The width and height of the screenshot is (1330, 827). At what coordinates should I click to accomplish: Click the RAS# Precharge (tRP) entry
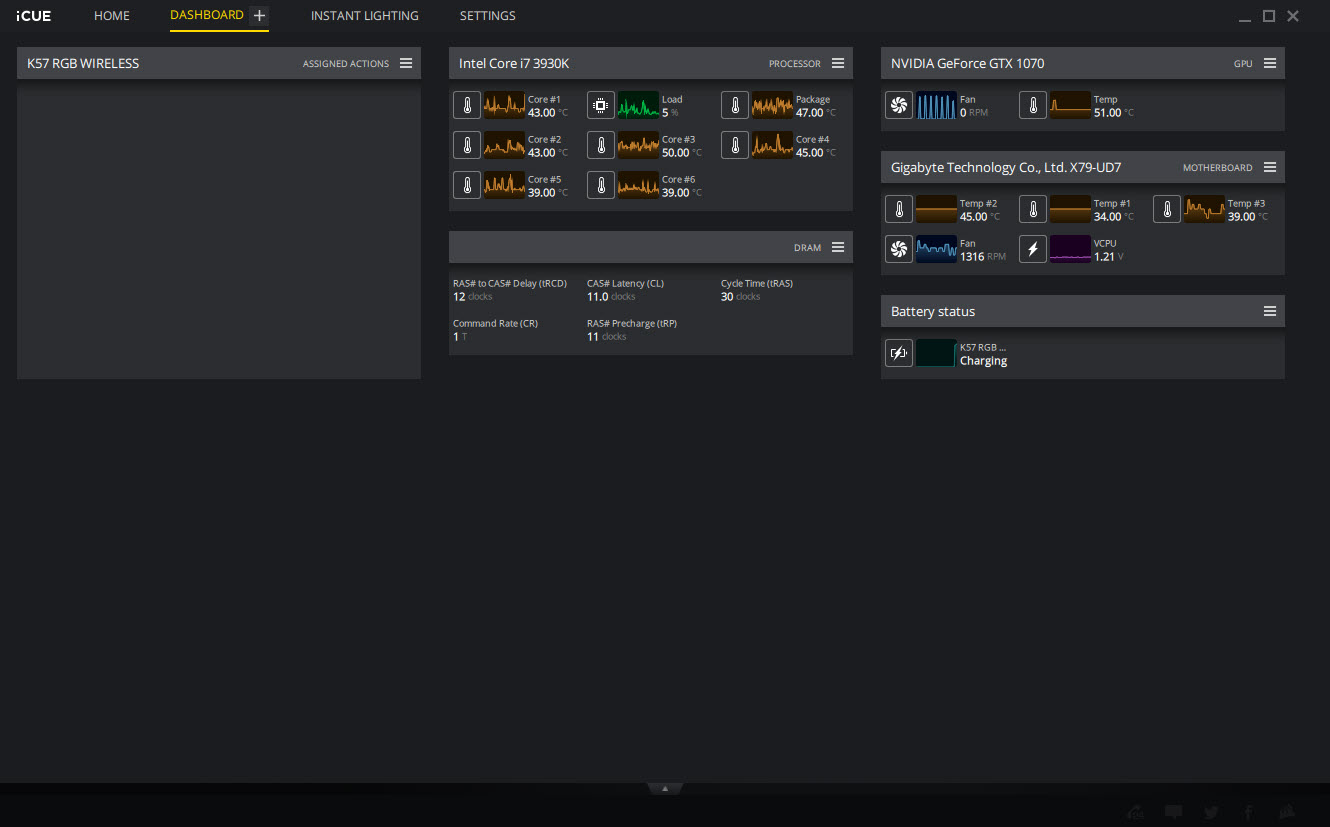632,330
